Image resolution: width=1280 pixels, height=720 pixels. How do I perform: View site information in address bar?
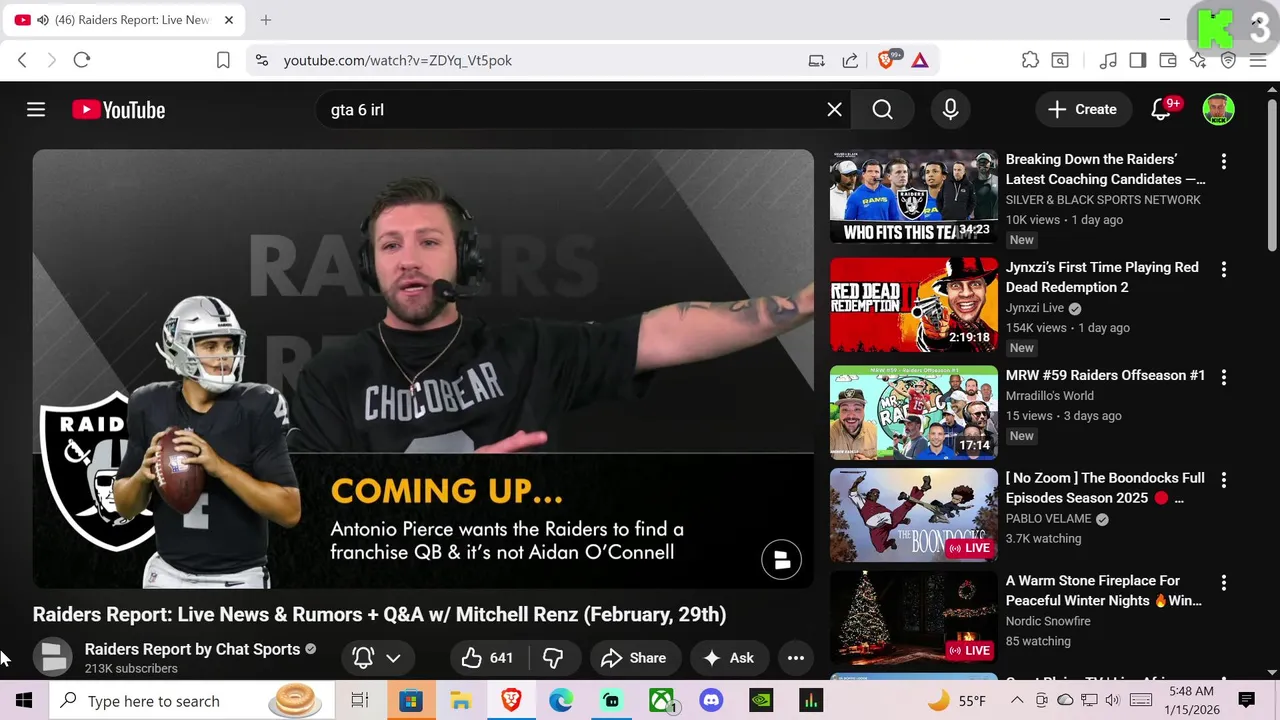(x=262, y=60)
